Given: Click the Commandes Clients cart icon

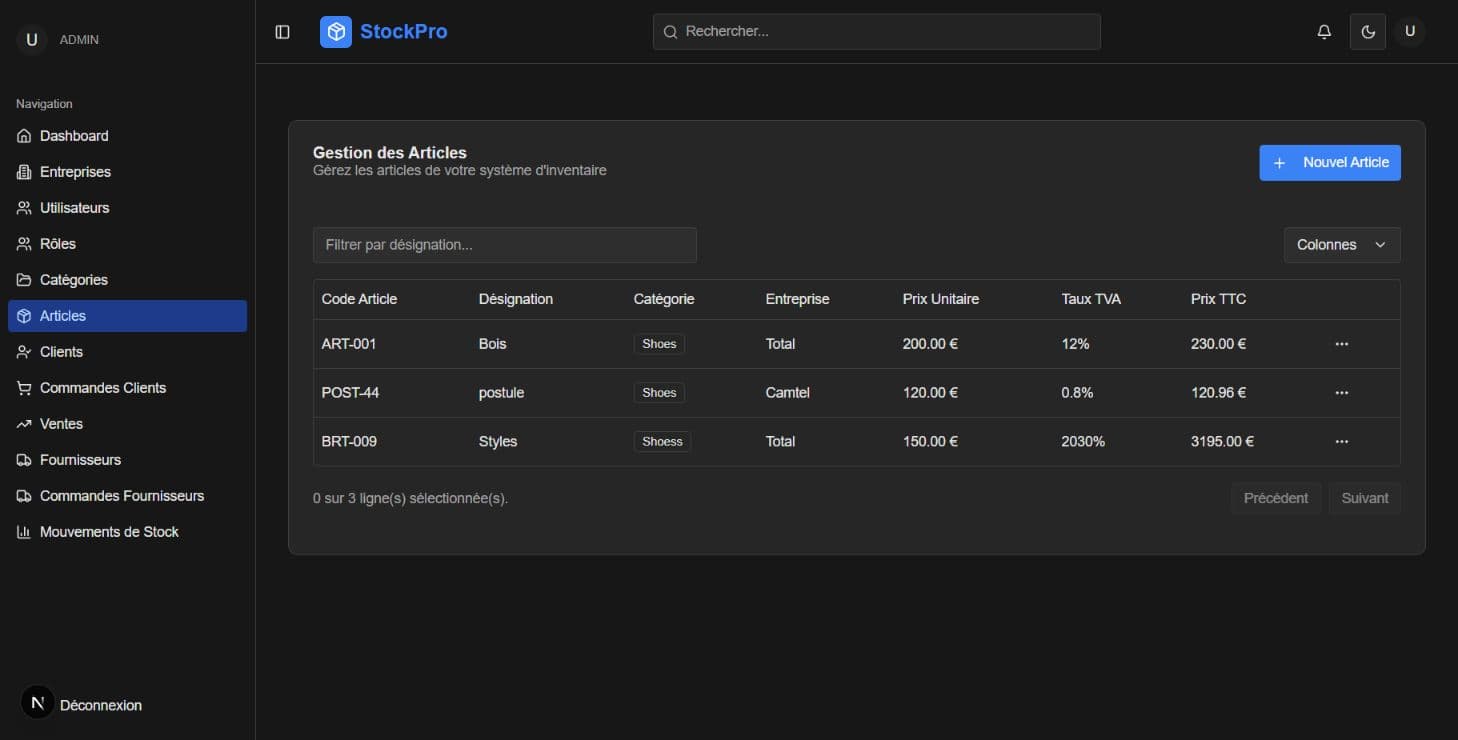Looking at the screenshot, I should point(24,388).
